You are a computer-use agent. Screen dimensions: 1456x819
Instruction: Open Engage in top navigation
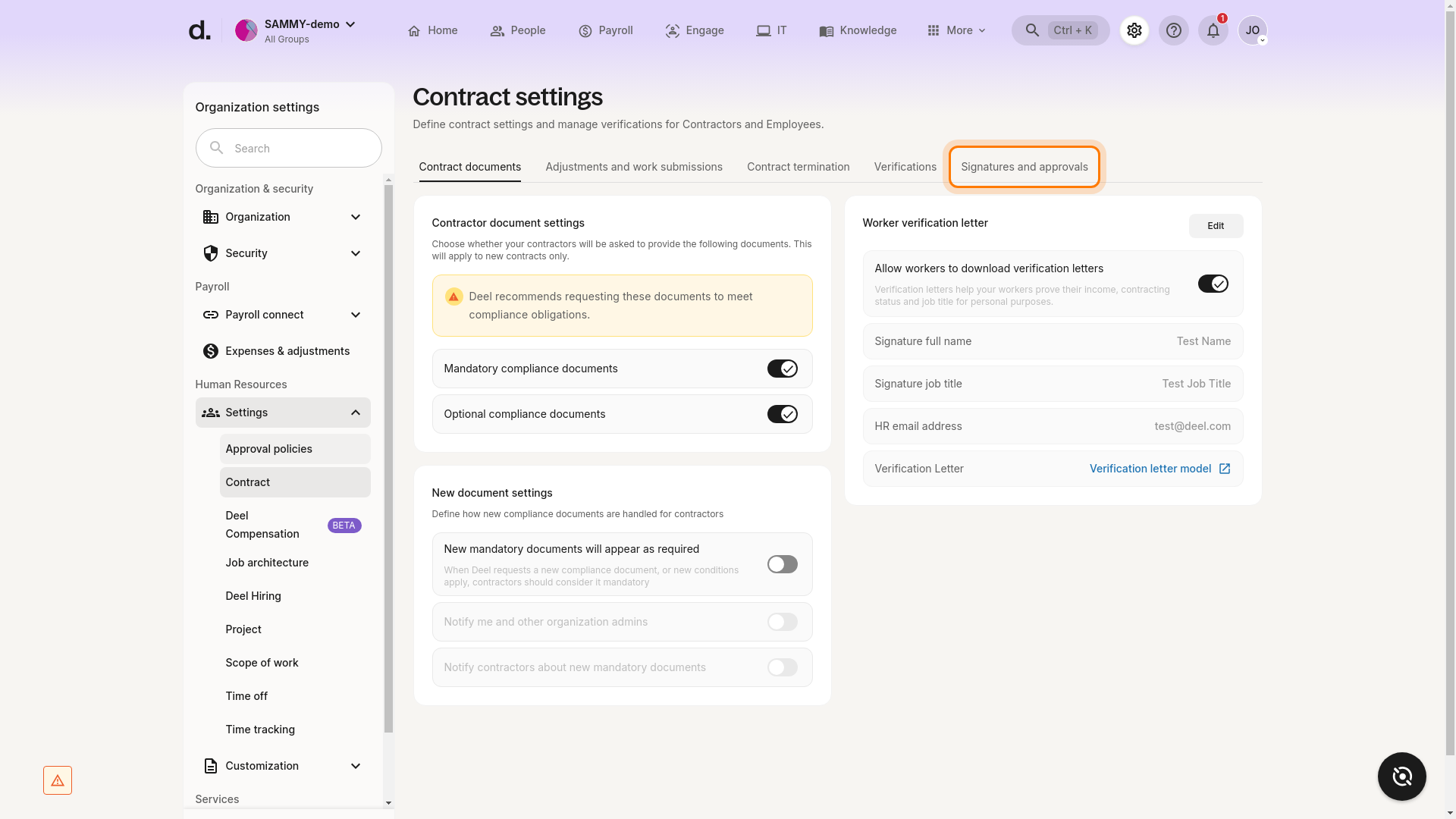(695, 30)
